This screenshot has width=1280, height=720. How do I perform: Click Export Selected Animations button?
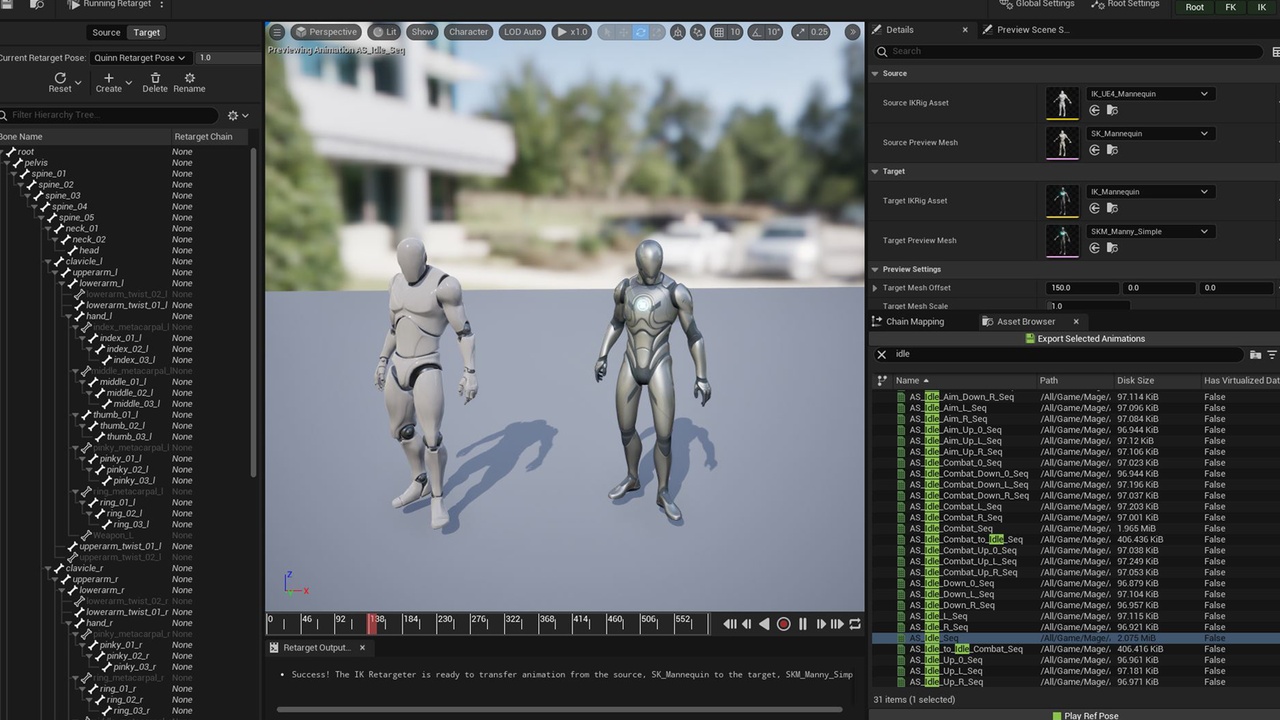pyautogui.click(x=1084, y=339)
